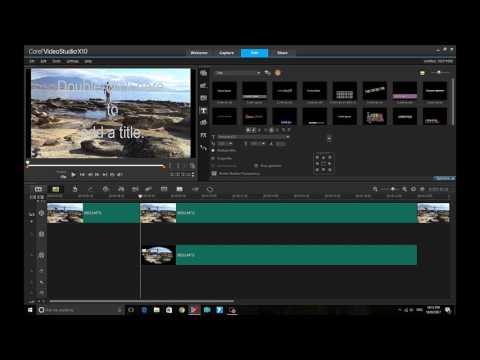Click the timeline zoom level slider
Viewport: 480px width, 360px height.
(x=392, y=189)
